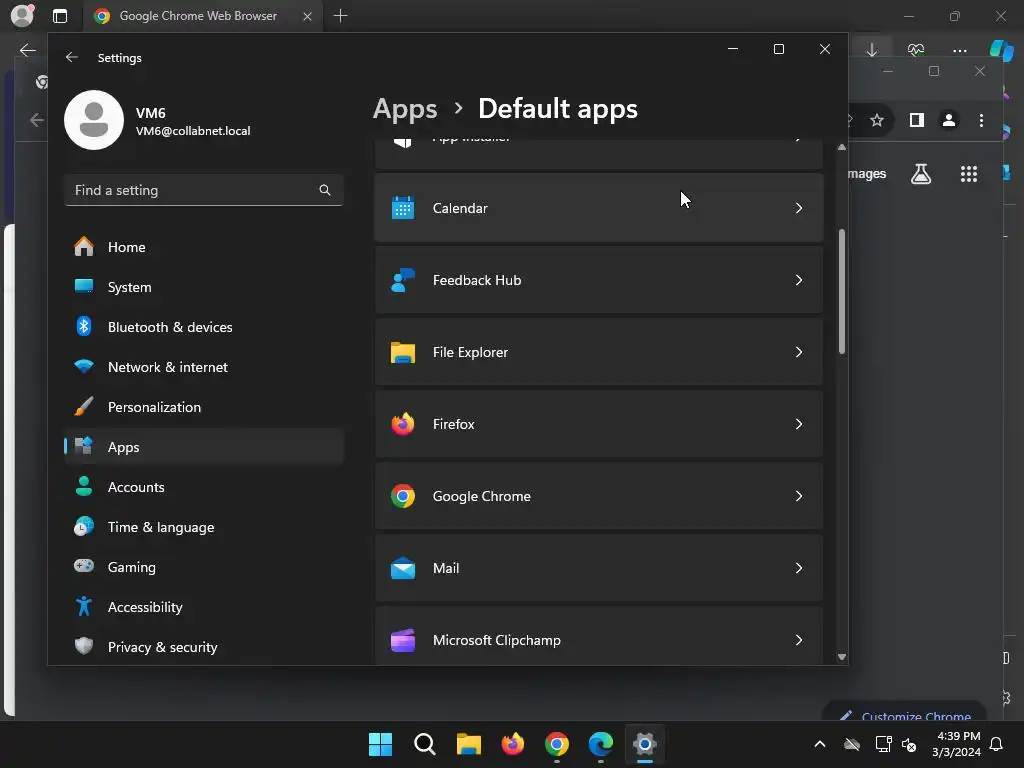Open Microsoft Edge from taskbar
1024x768 pixels.
(600, 744)
